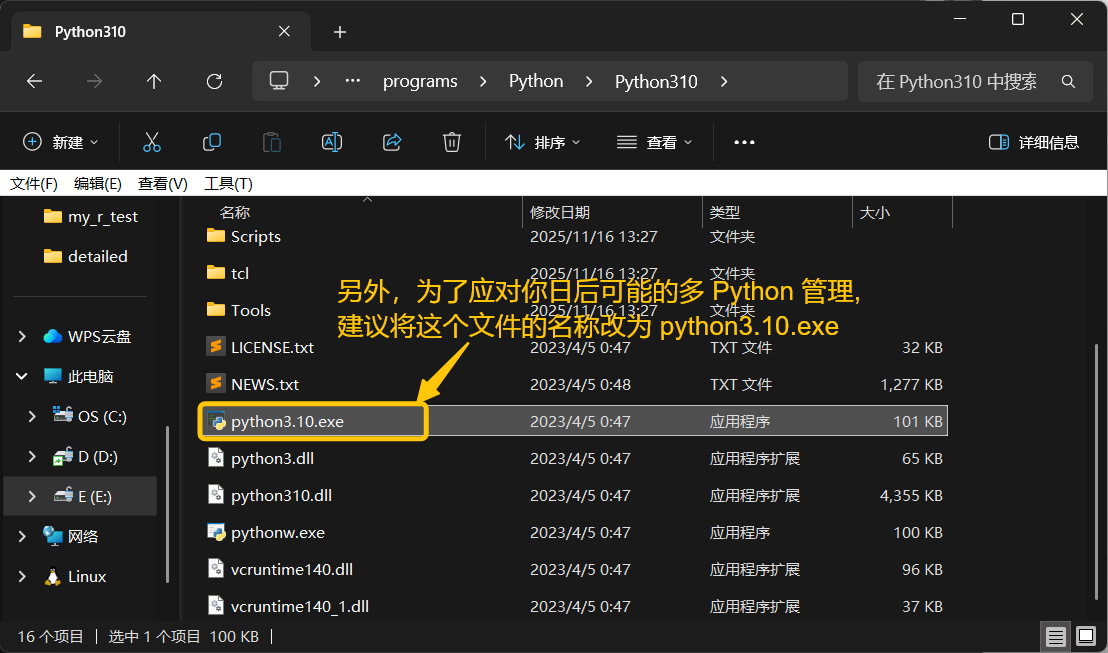Click the Share icon in toolbar
This screenshot has height=653, width=1108.
coord(392,142)
